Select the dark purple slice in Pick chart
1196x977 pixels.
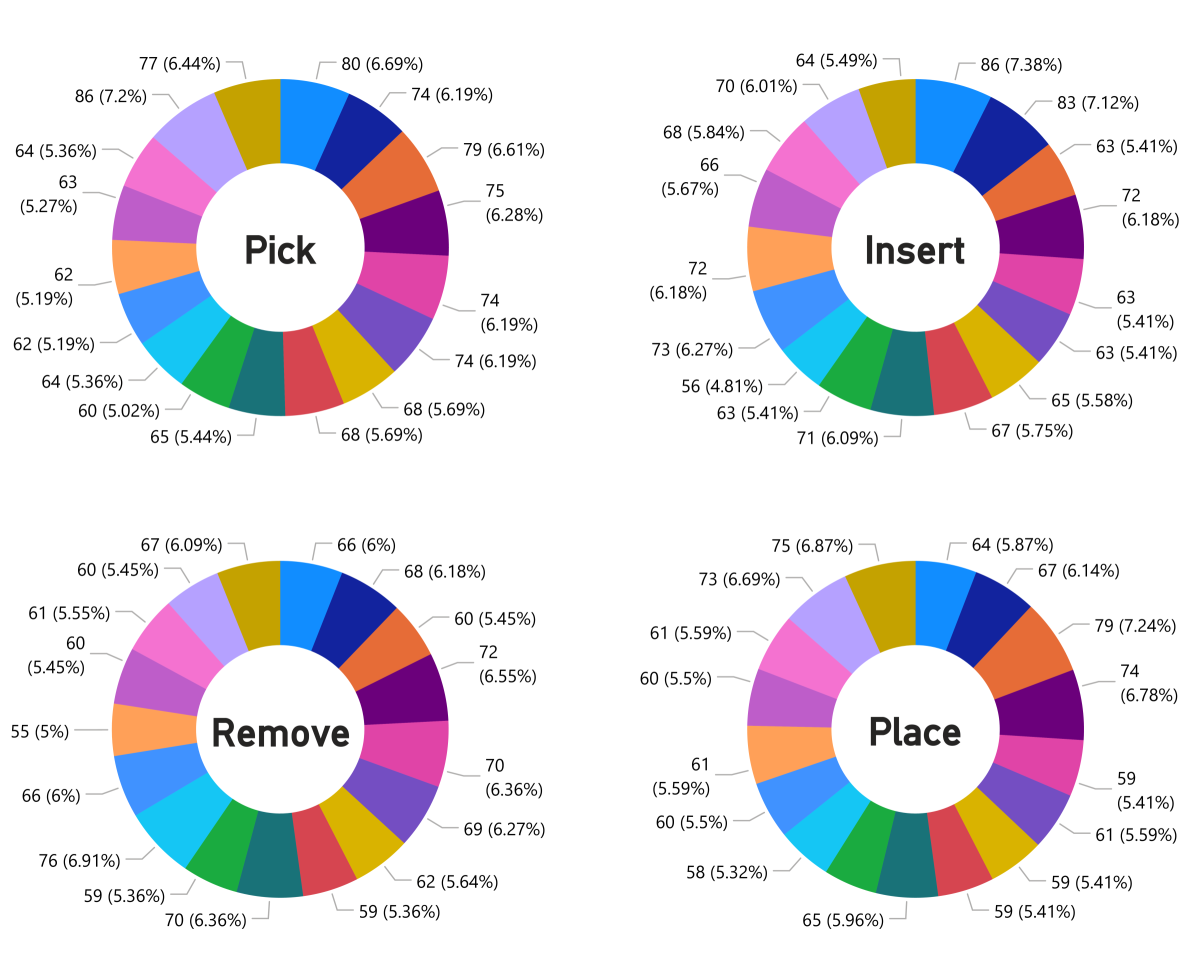pyautogui.click(x=405, y=224)
